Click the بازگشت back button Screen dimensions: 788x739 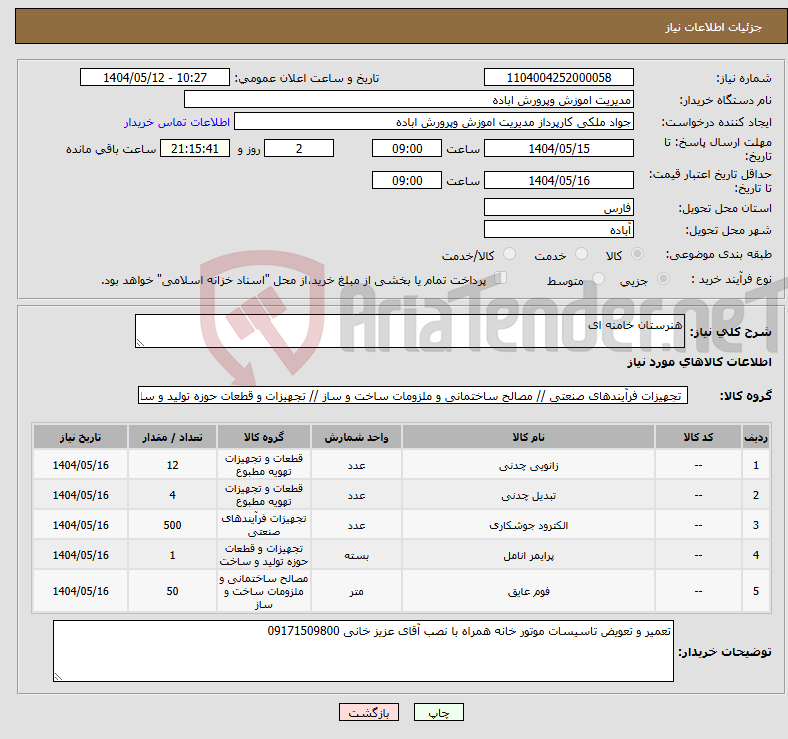[369, 712]
